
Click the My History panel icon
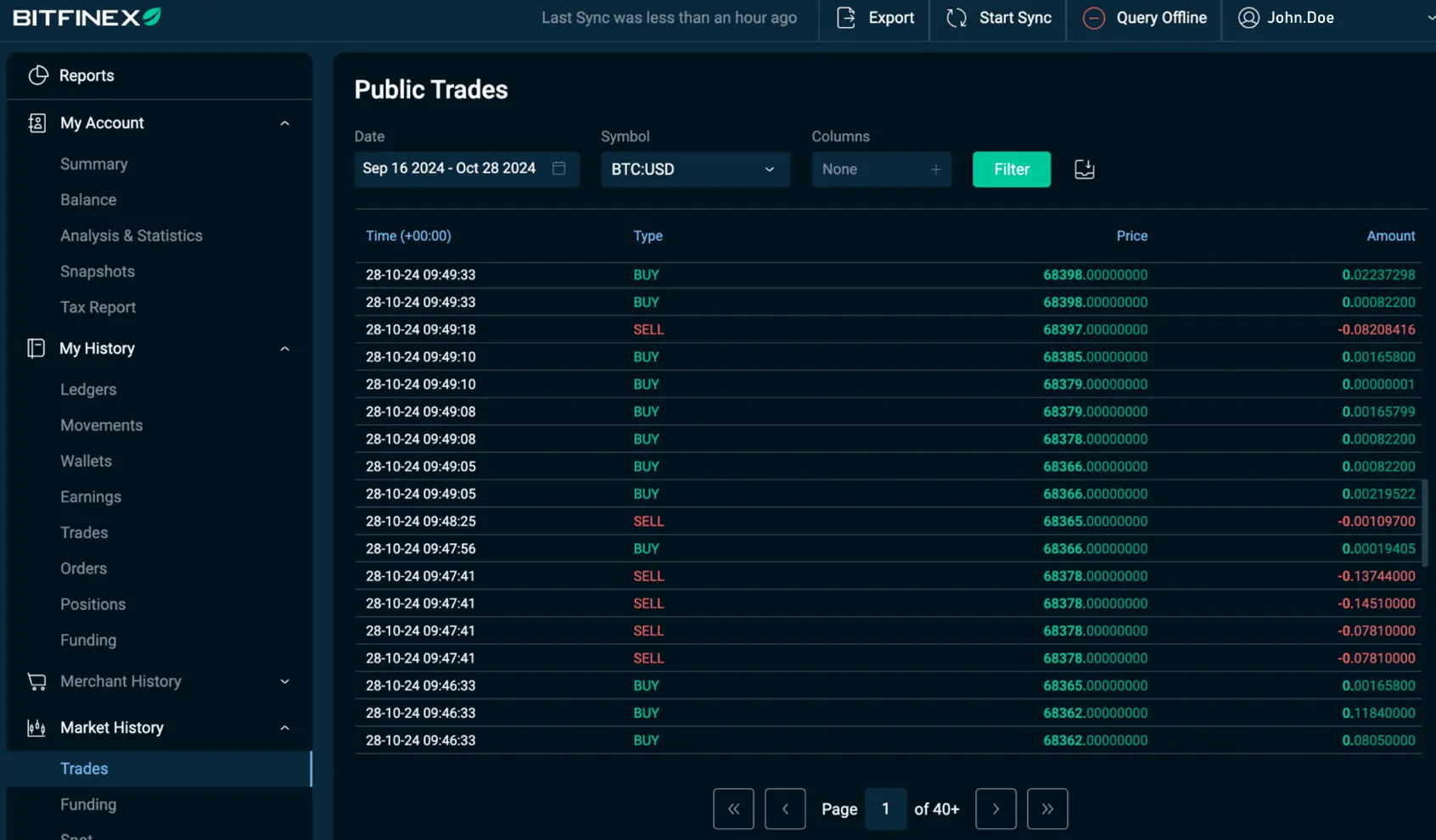pyautogui.click(x=36, y=348)
